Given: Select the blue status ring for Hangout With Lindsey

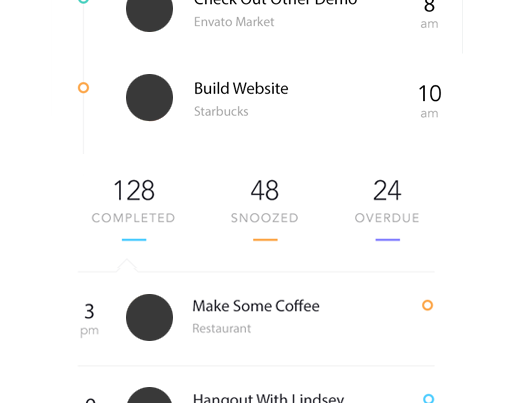Looking at the screenshot, I should 428,398.
